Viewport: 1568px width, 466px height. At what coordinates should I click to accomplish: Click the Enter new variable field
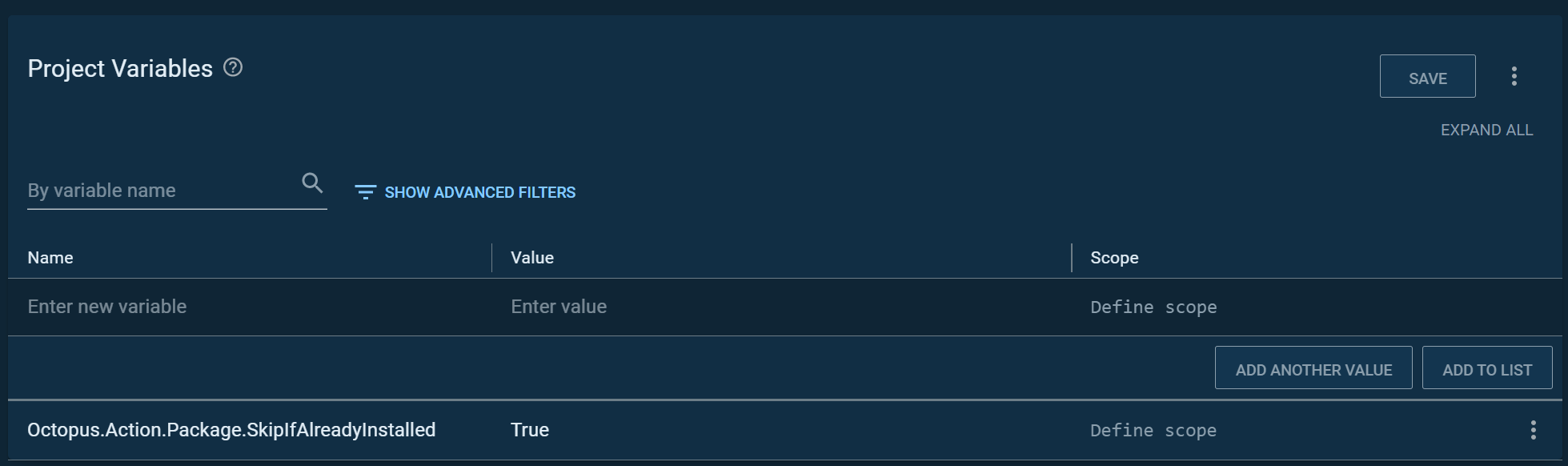tap(107, 307)
